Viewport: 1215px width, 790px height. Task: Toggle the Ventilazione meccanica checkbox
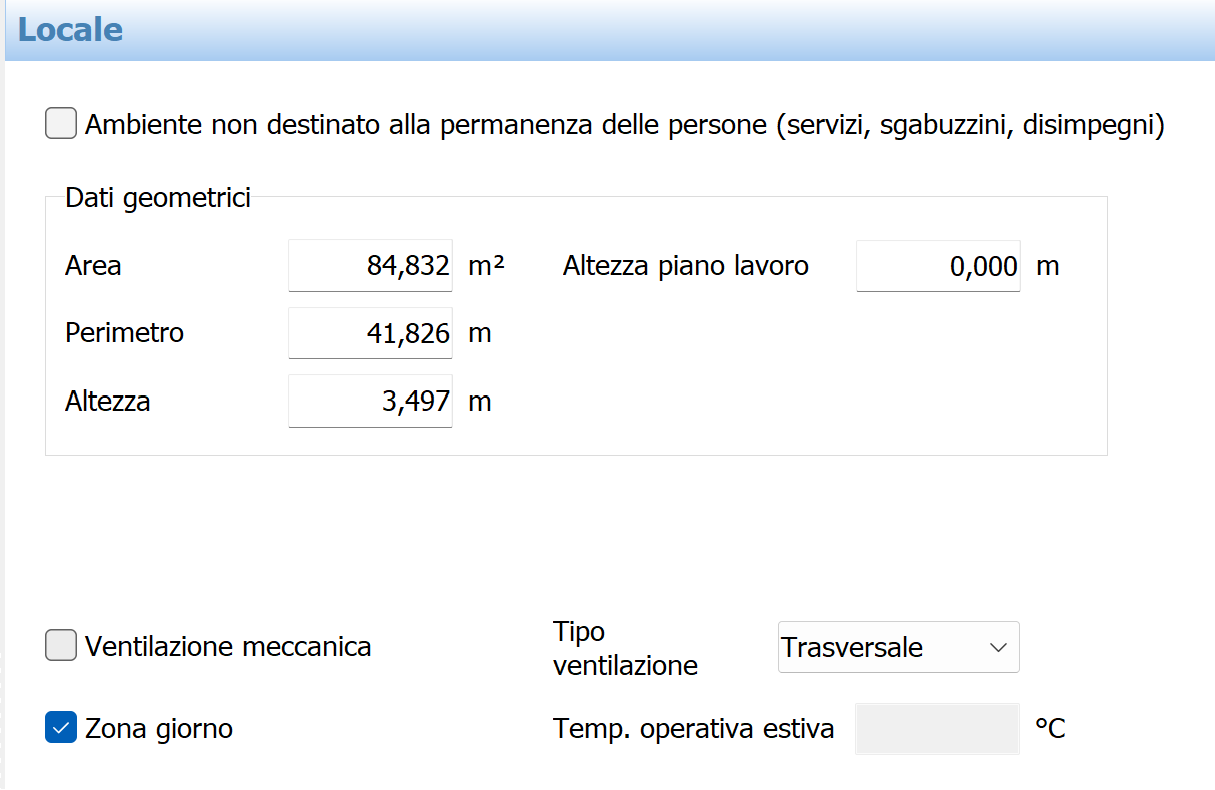tap(61, 646)
